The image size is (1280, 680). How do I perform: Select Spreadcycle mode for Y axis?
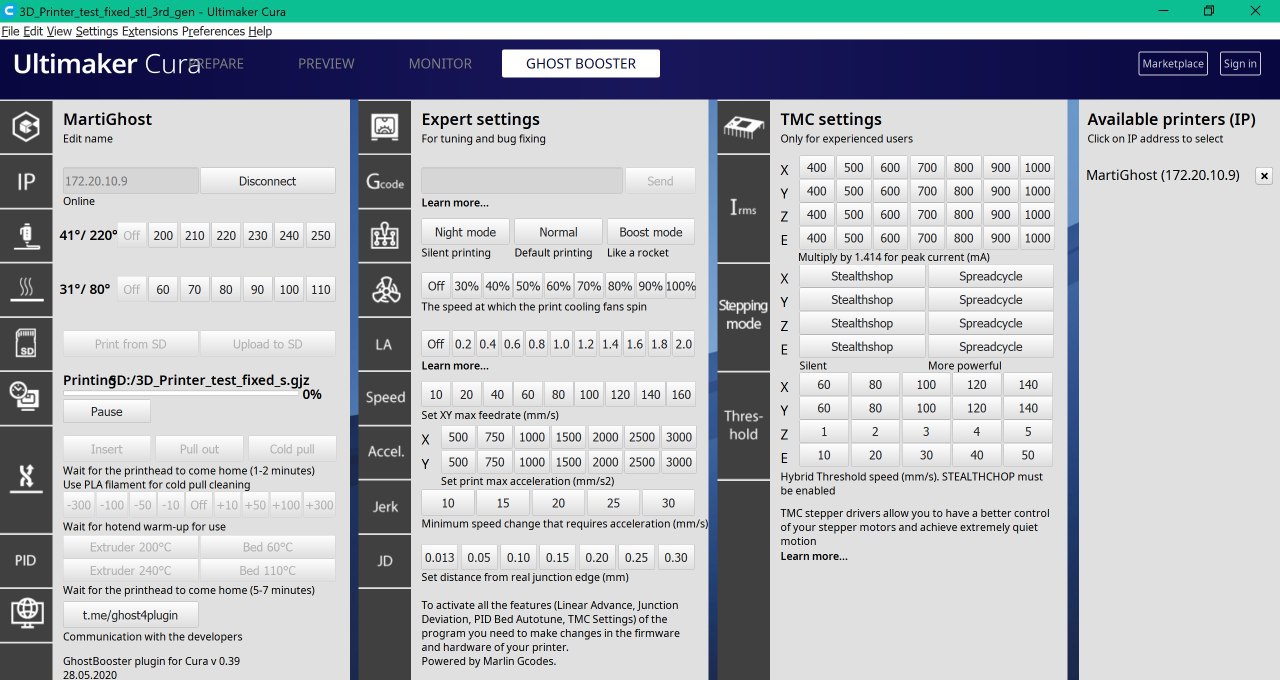(x=991, y=300)
